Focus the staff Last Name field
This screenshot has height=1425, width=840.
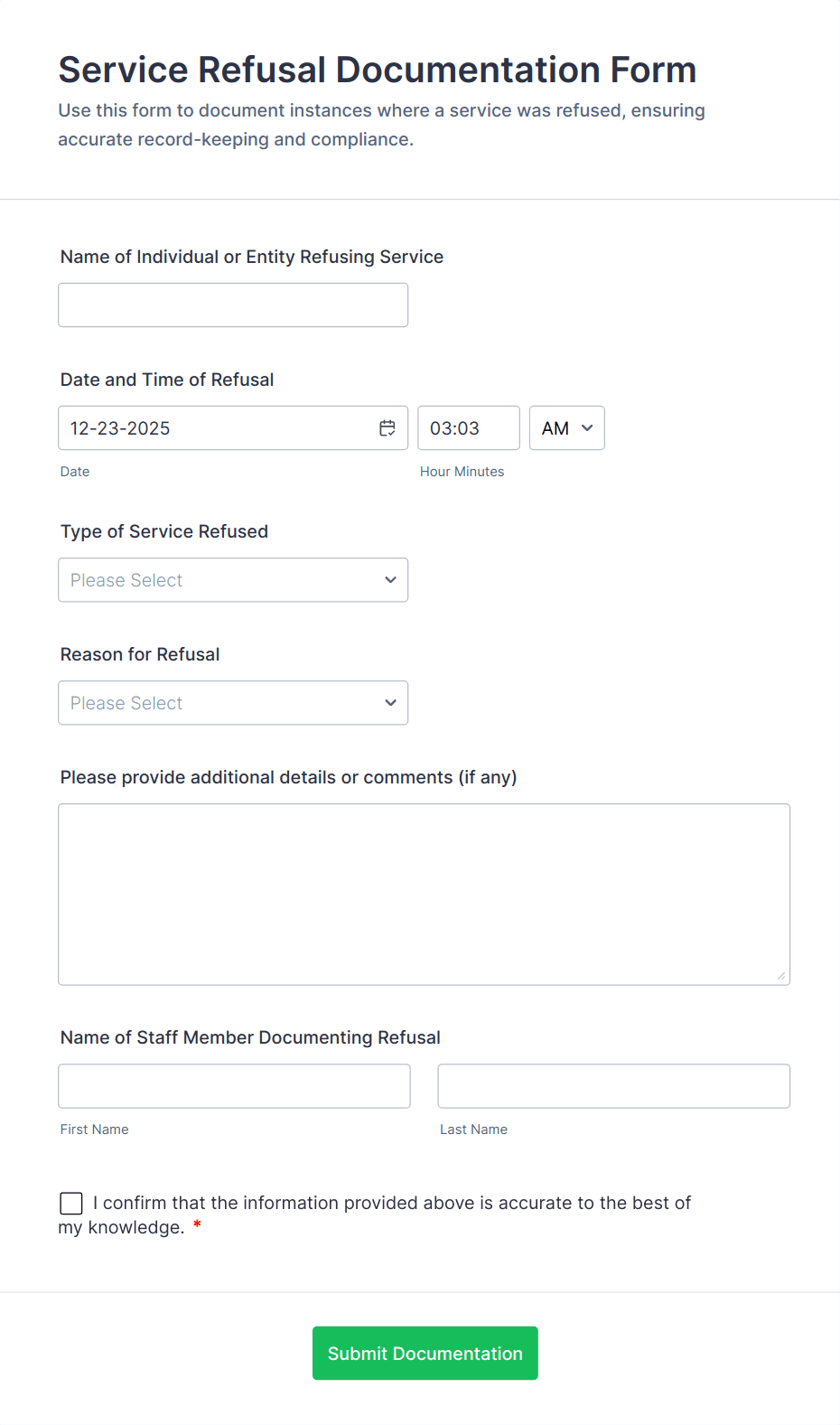(613, 1086)
